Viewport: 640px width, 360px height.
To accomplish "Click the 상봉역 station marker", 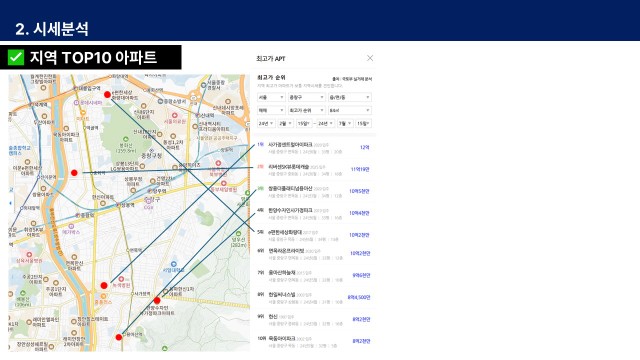I will (119, 205).
